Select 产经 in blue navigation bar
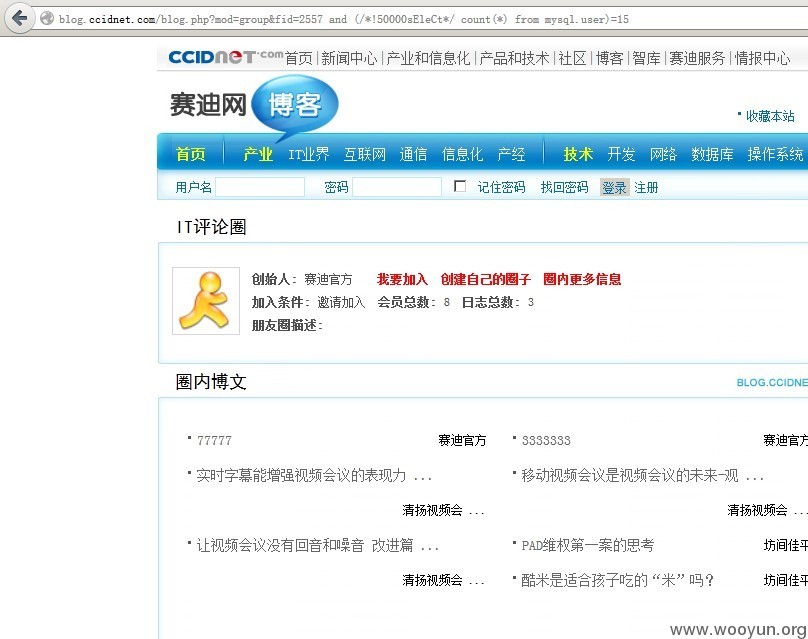The width and height of the screenshot is (808, 639). pyautogui.click(x=511, y=154)
